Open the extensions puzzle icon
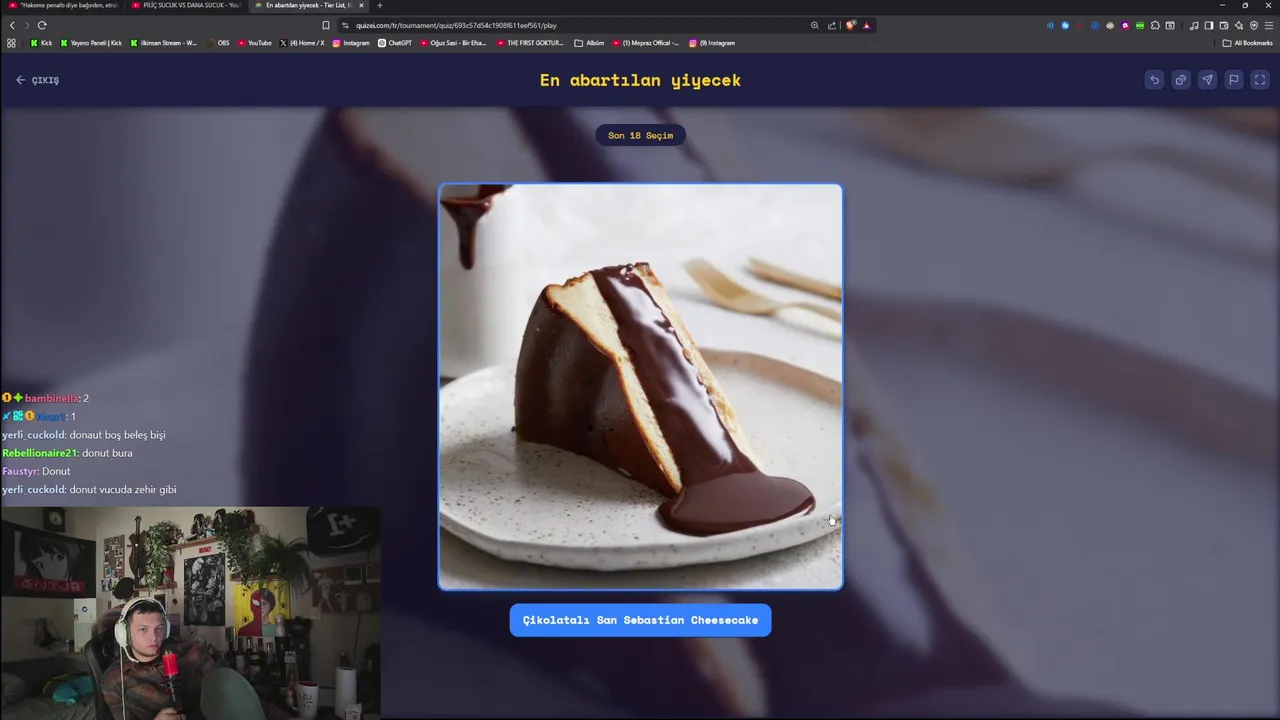Image resolution: width=1280 pixels, height=720 pixels. pos(1155,25)
